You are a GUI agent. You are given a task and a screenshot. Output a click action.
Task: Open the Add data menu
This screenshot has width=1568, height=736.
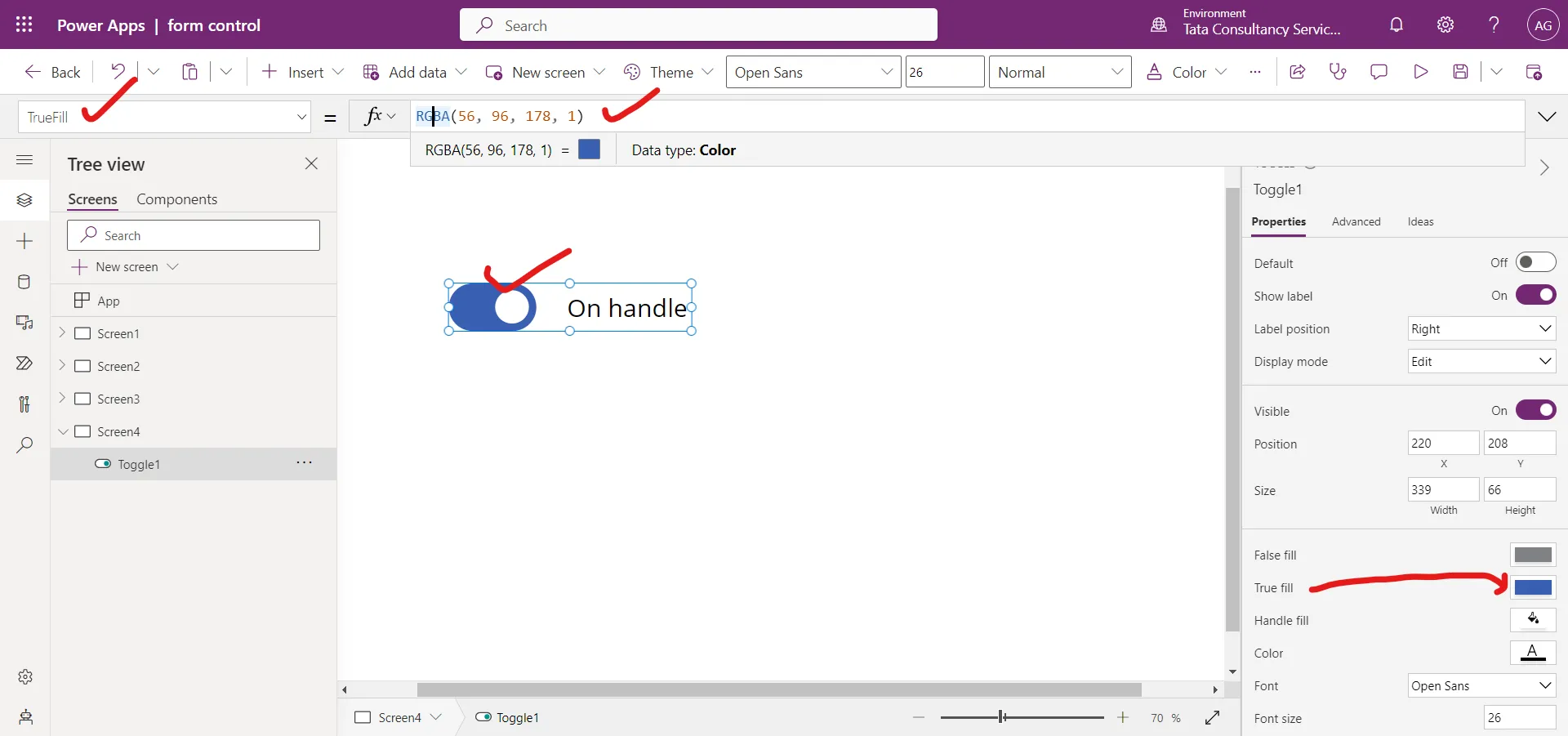click(415, 72)
